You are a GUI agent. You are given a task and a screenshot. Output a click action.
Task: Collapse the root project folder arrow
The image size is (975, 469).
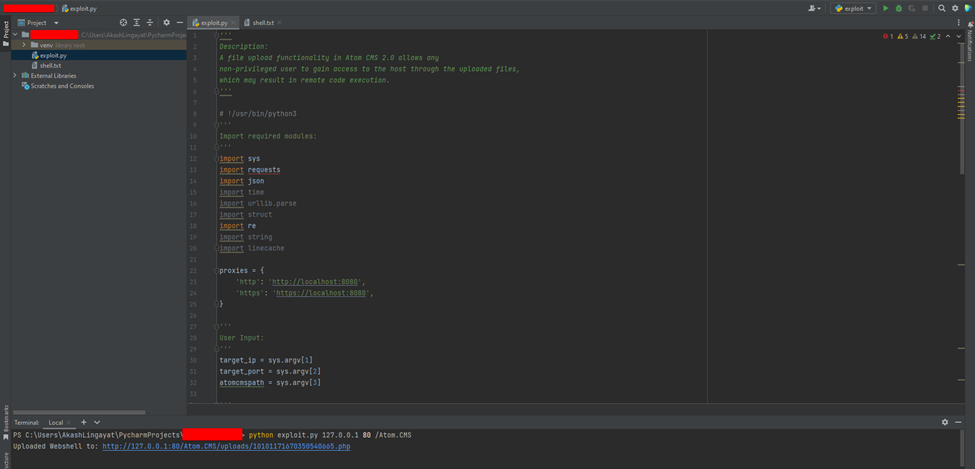pos(15,35)
